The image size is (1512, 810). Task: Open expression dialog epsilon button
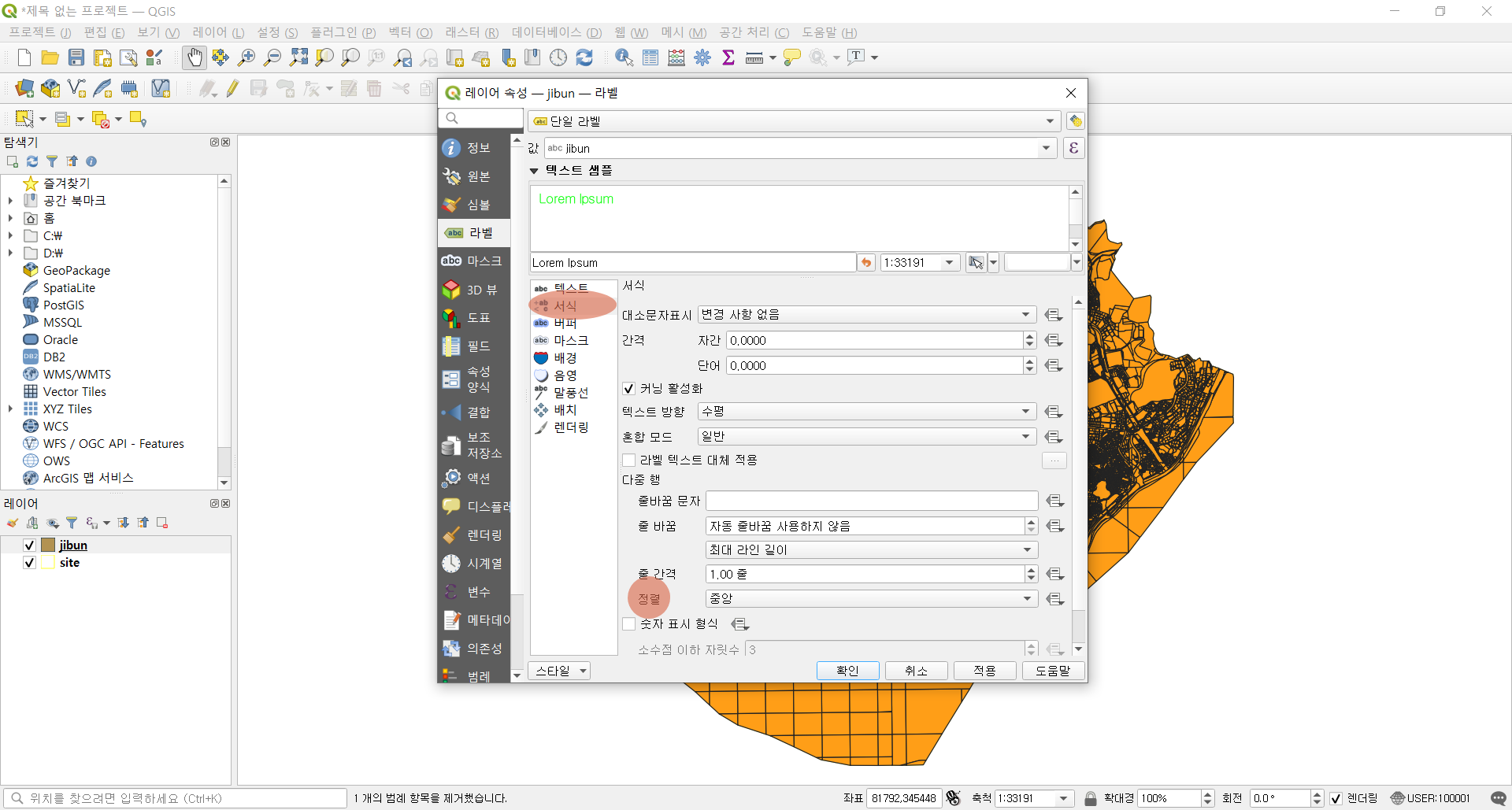pos(1073,148)
